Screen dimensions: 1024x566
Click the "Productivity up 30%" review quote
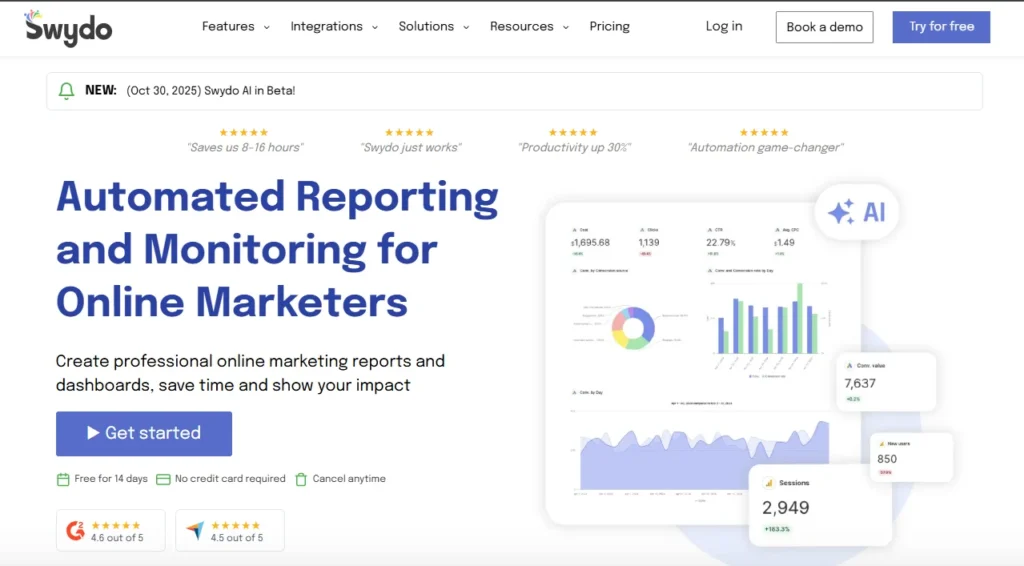pos(574,148)
